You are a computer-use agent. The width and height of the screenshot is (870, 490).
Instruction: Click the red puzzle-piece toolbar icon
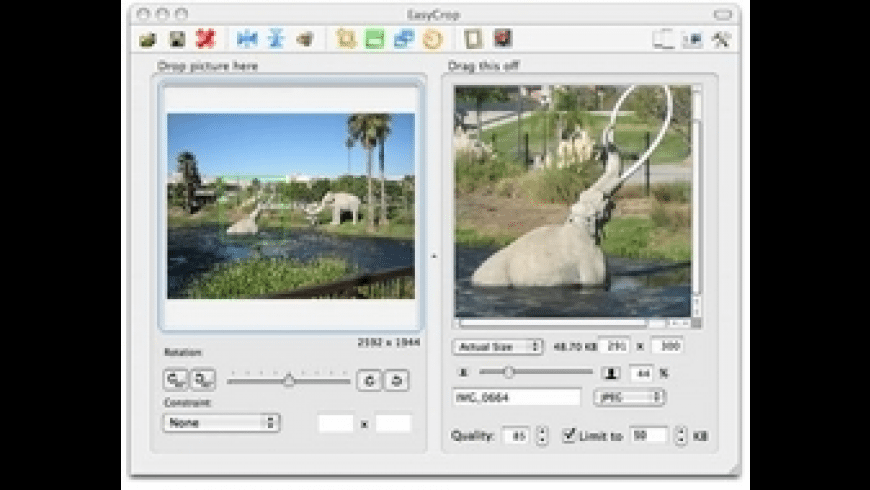tap(205, 39)
